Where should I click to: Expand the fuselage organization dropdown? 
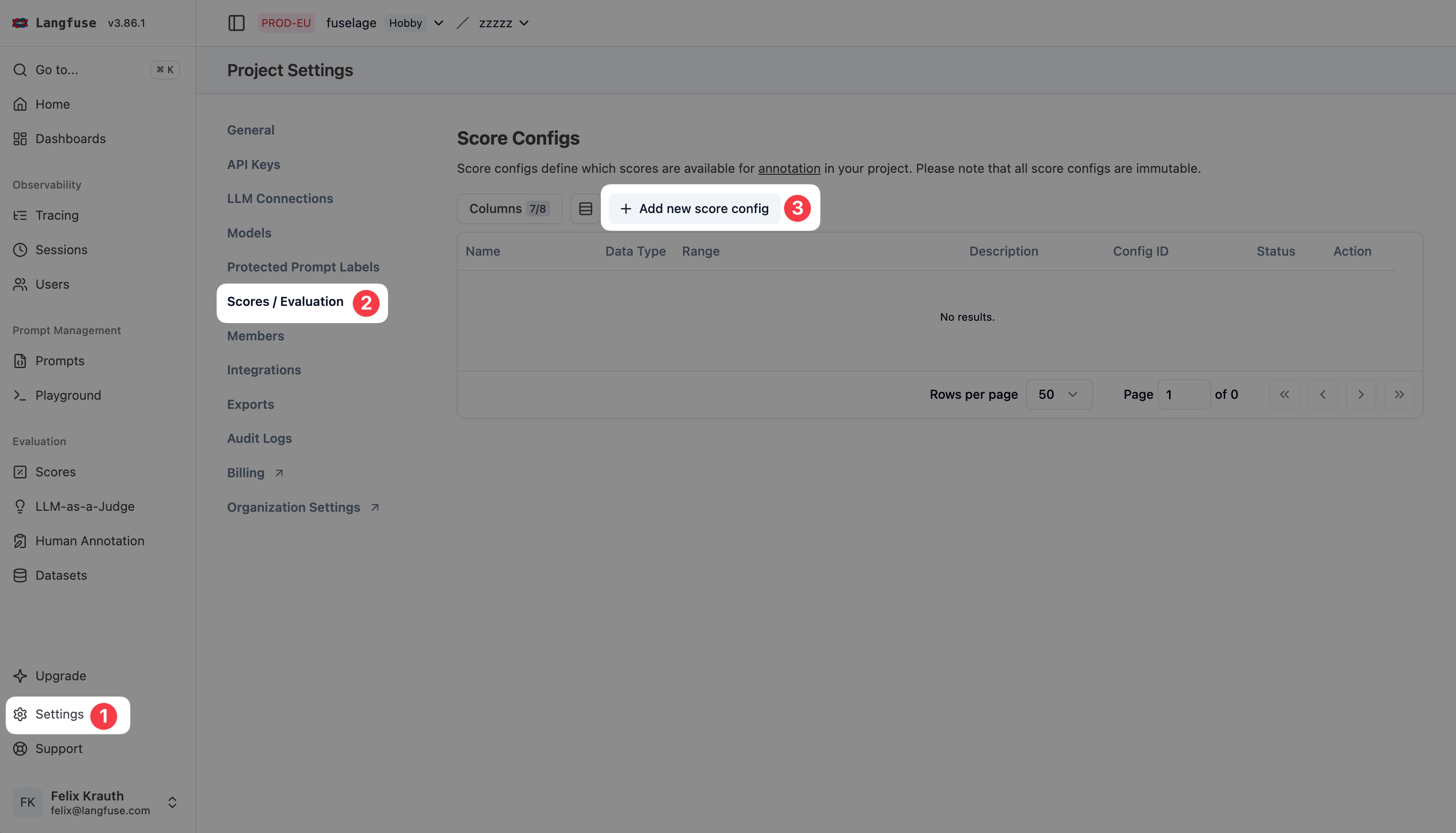coord(438,23)
